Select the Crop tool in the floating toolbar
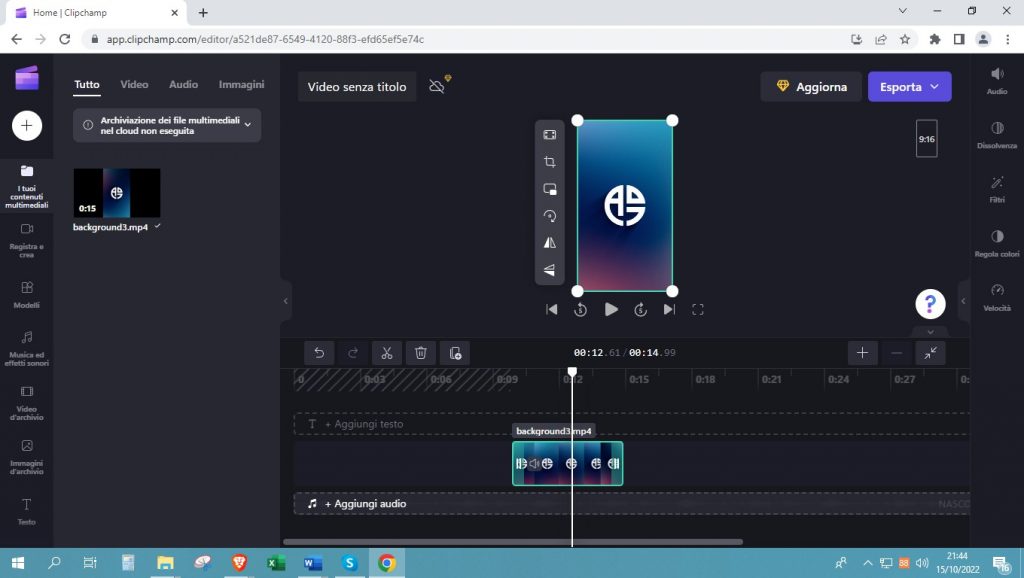This screenshot has height=578, width=1024. coord(549,162)
